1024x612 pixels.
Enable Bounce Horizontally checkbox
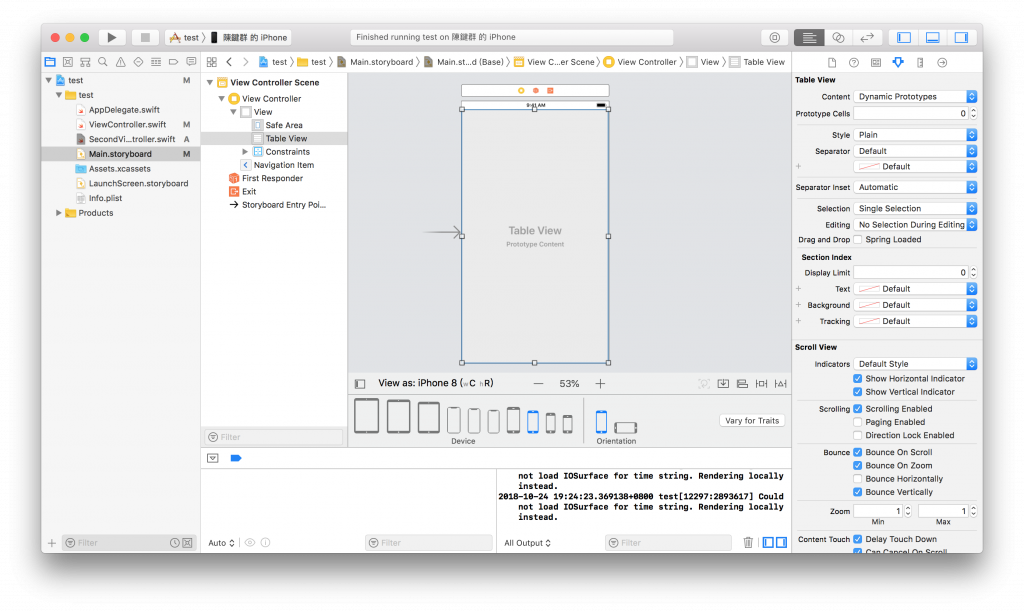[857, 479]
